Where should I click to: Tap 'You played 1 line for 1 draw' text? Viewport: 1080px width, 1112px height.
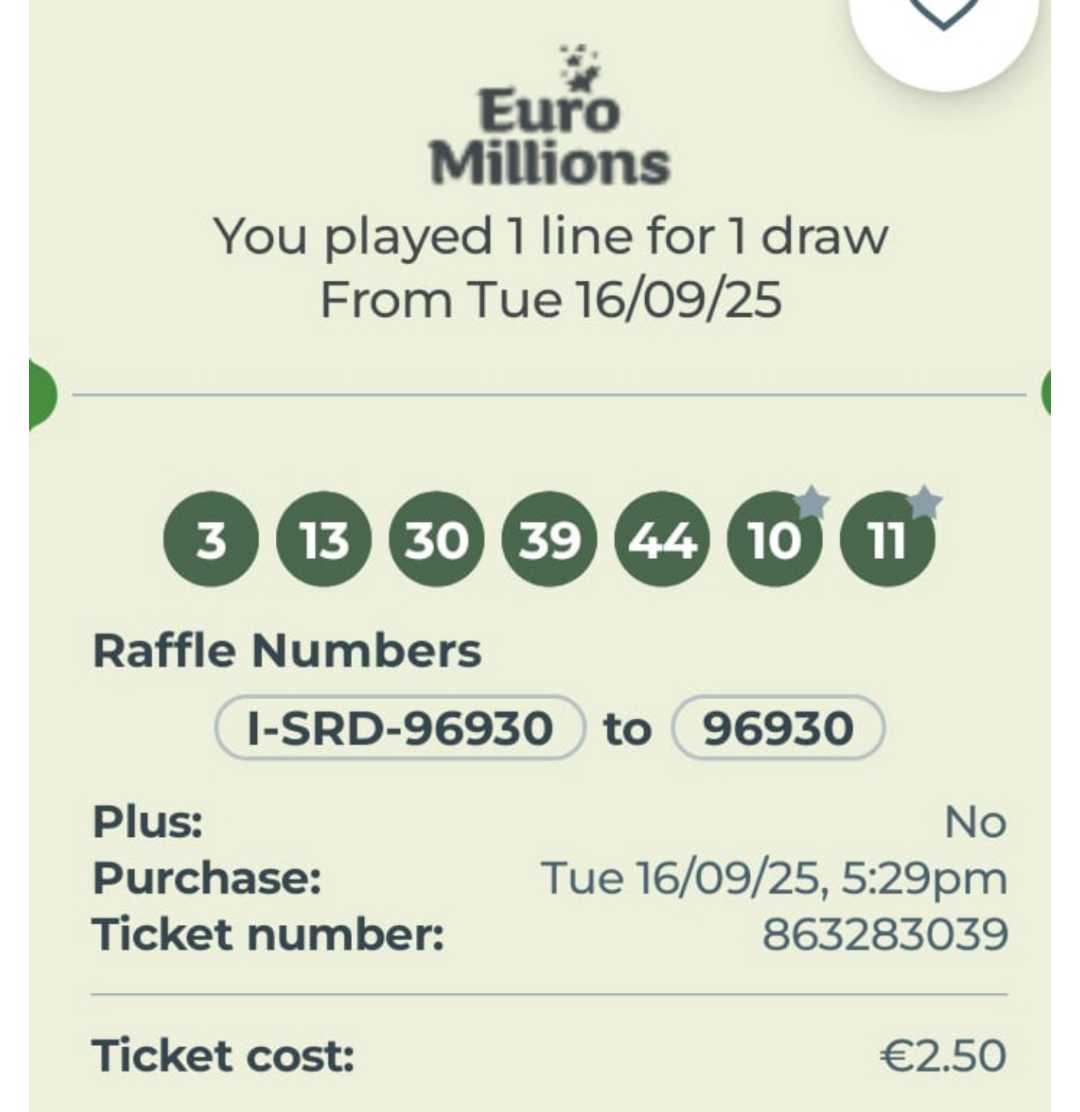[x=550, y=237]
